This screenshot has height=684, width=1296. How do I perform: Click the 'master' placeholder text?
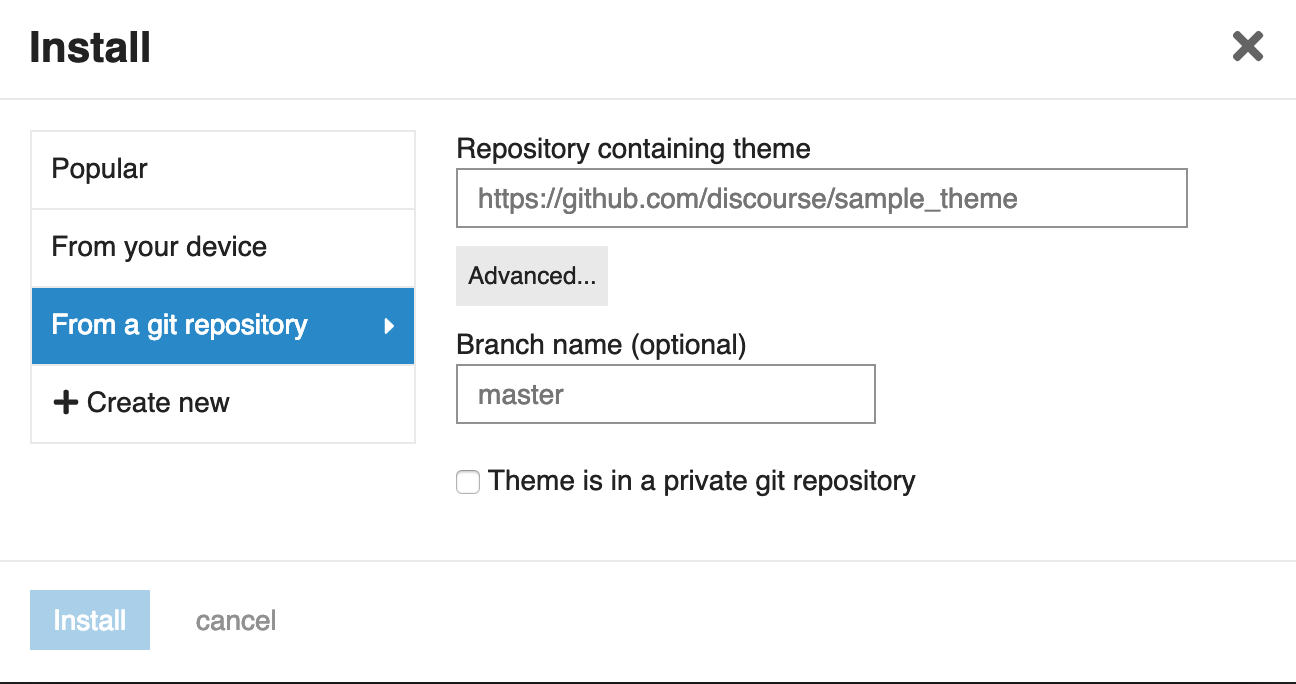click(521, 395)
